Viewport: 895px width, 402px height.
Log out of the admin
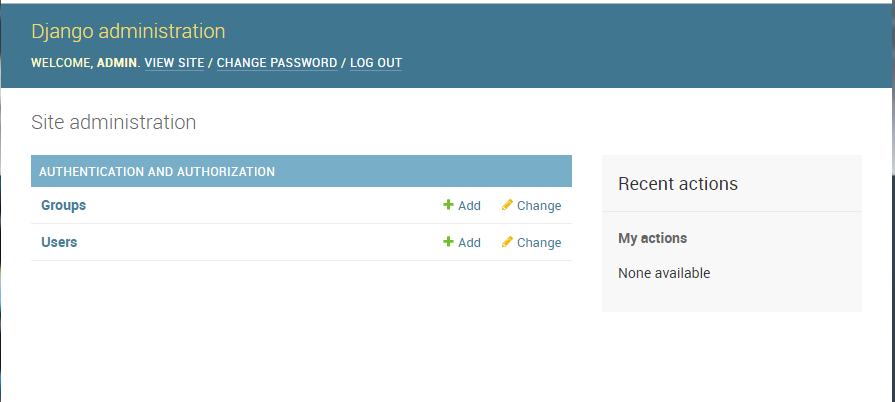(x=376, y=63)
